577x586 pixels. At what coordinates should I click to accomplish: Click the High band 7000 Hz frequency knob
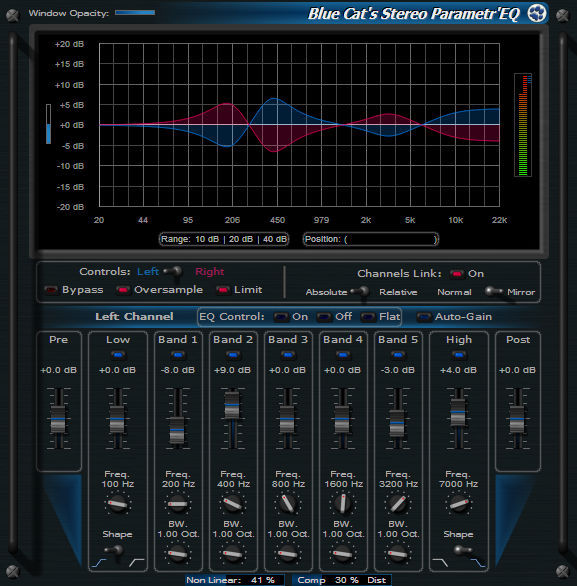click(459, 504)
